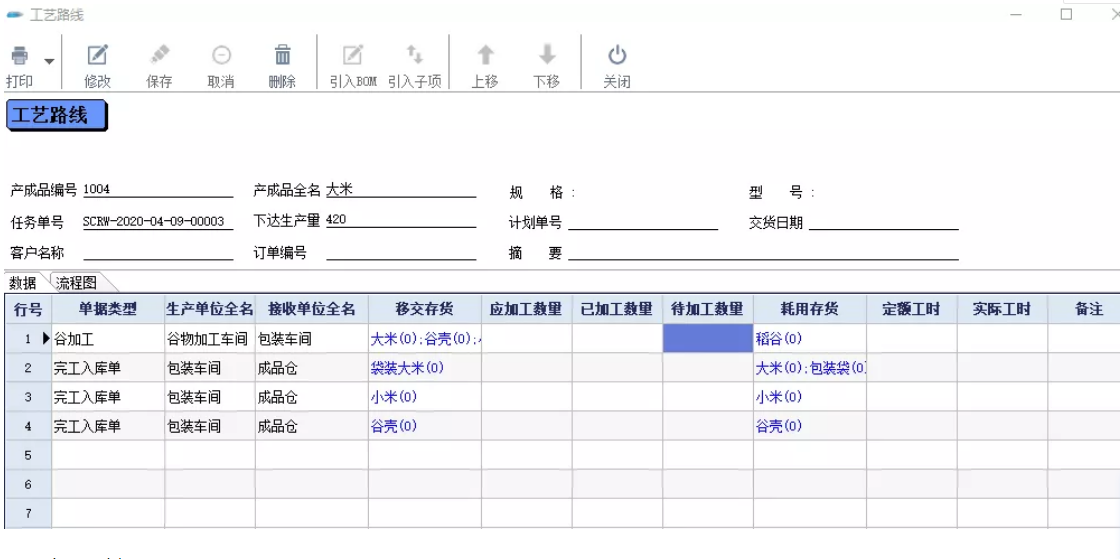
Task: Click 小米(0) in 移交存货 column
Action: point(394,396)
